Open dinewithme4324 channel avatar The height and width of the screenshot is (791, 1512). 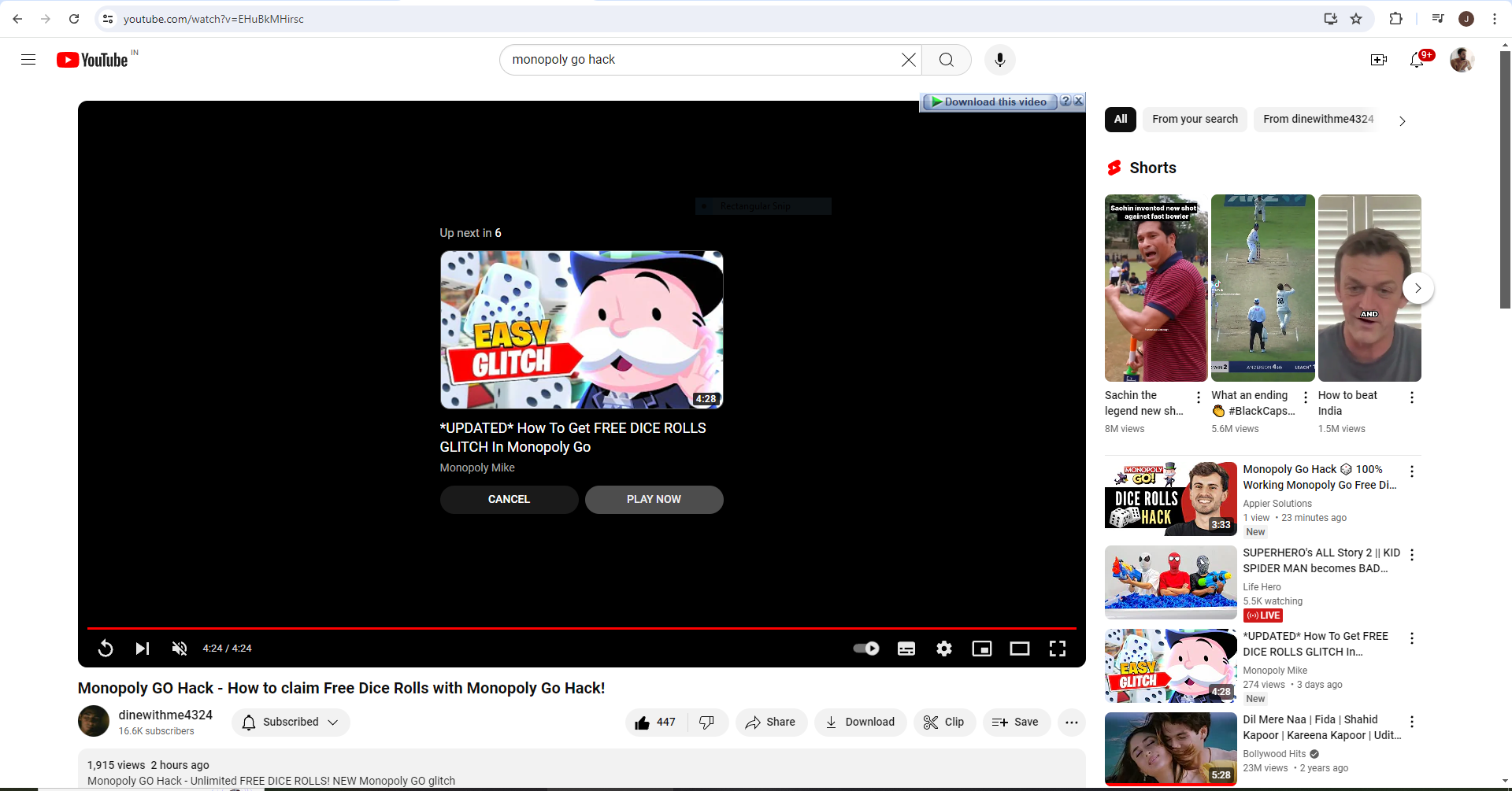(94, 721)
